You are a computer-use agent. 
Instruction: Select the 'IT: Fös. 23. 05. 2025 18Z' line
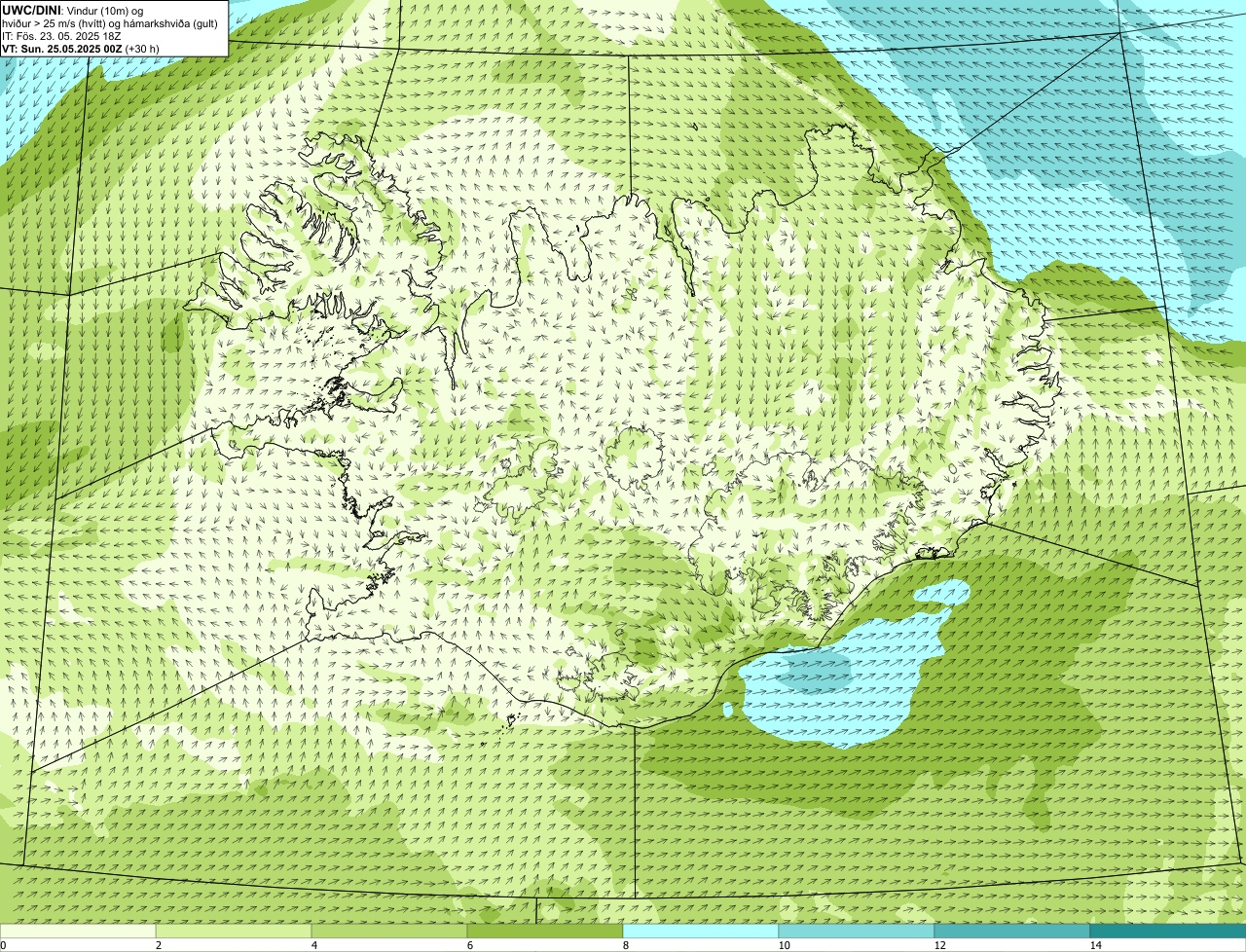(61, 35)
